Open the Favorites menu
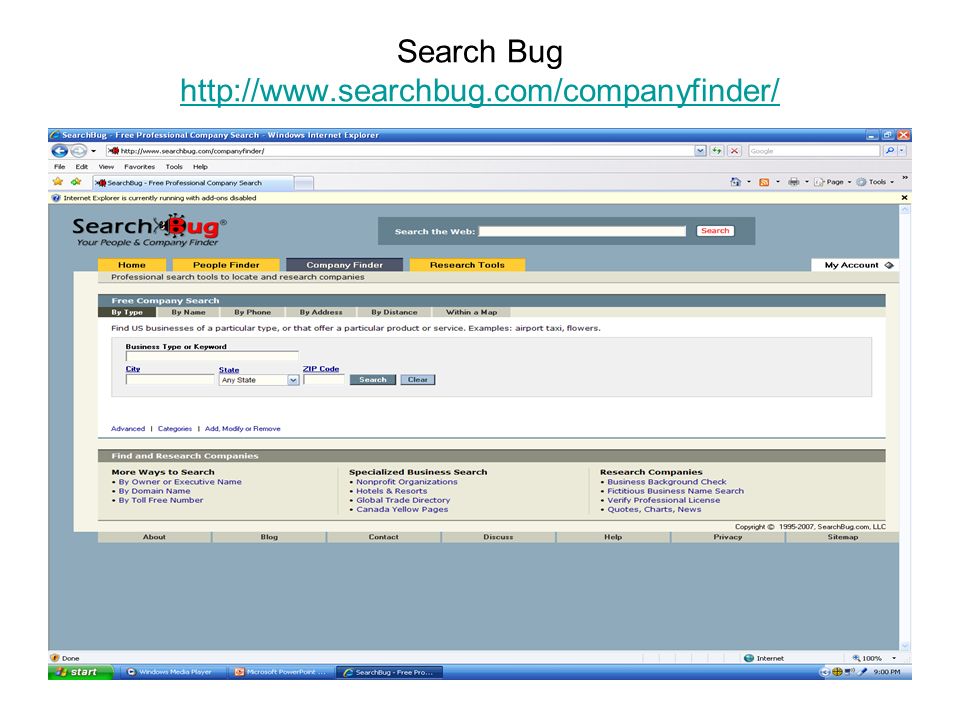960x720 pixels. (139, 167)
